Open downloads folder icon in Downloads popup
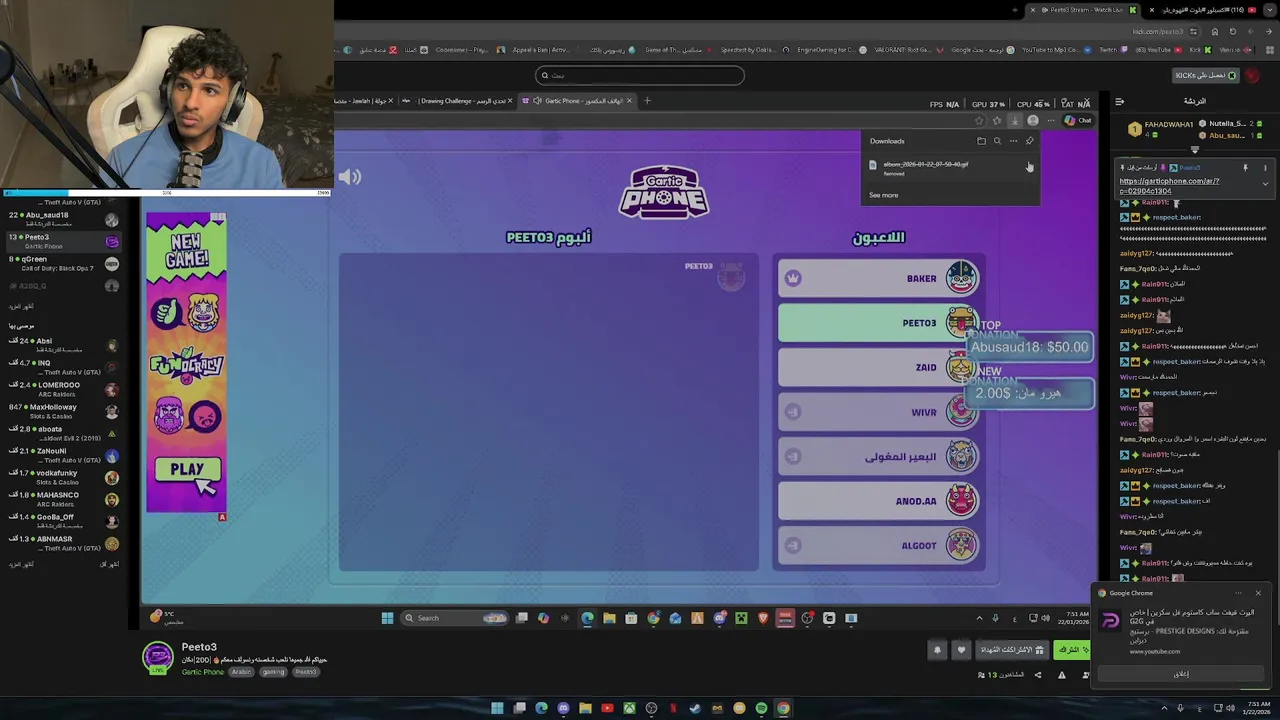Screen dimensions: 1280x720 click(x=981, y=141)
